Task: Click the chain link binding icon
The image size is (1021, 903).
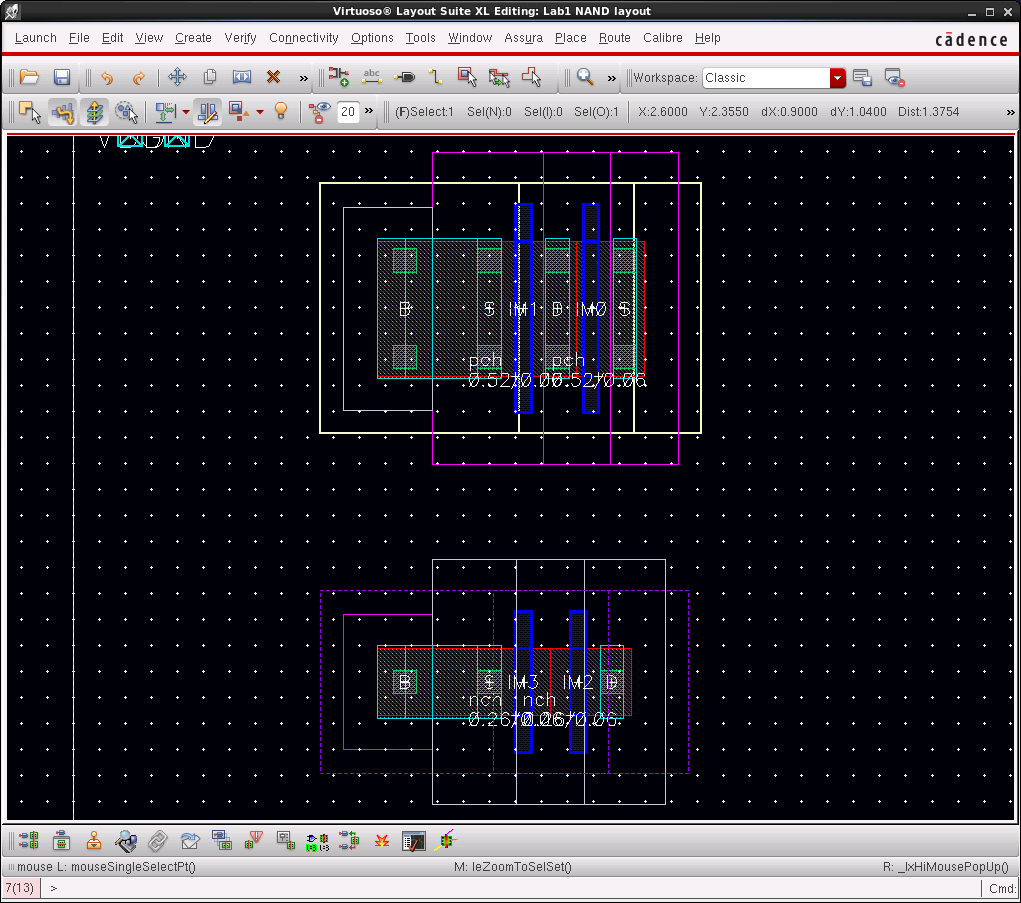Action: pyautogui.click(x=158, y=841)
